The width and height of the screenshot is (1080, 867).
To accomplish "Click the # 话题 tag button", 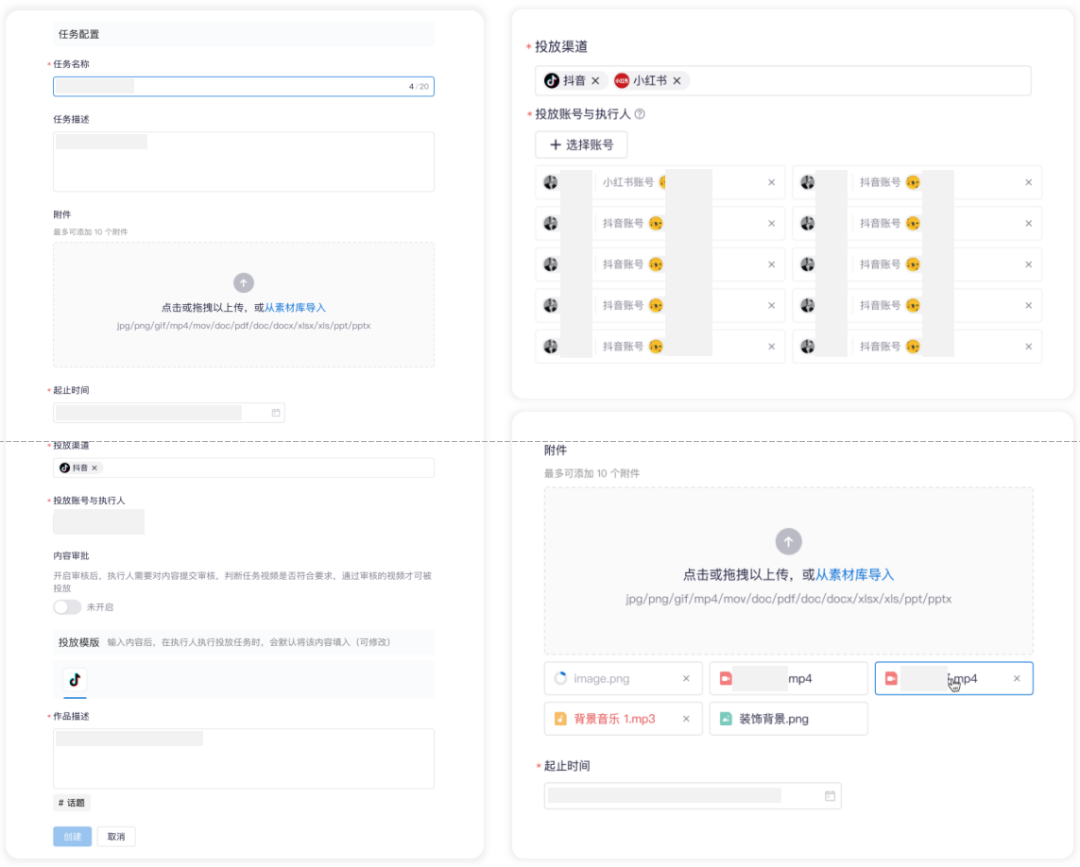I will coord(72,803).
